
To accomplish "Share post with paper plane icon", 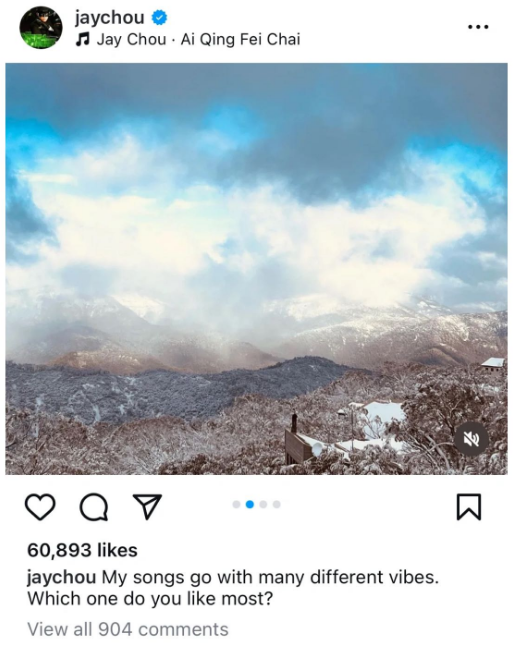I will pos(147,506).
